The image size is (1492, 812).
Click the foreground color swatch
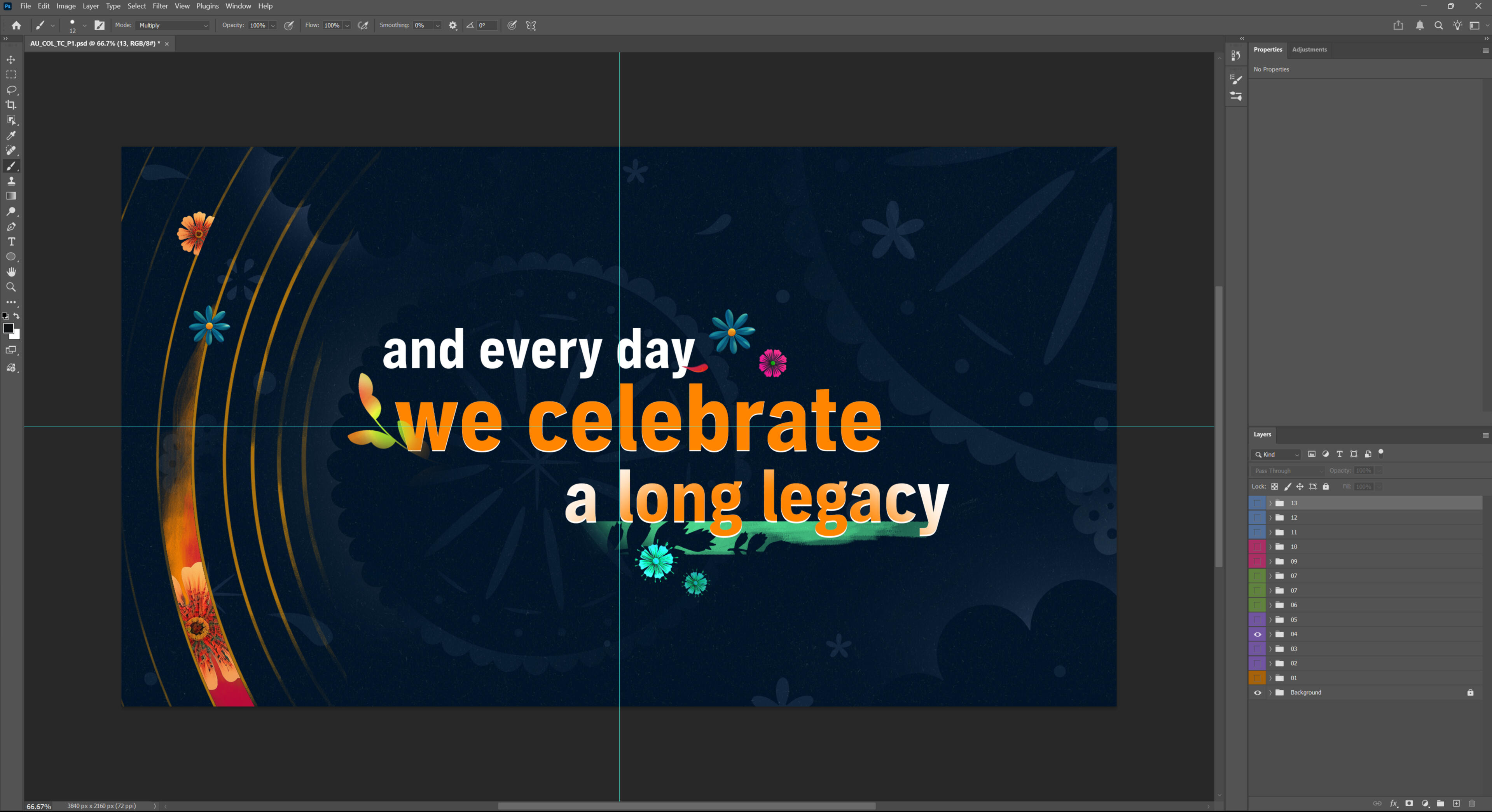[x=8, y=328]
